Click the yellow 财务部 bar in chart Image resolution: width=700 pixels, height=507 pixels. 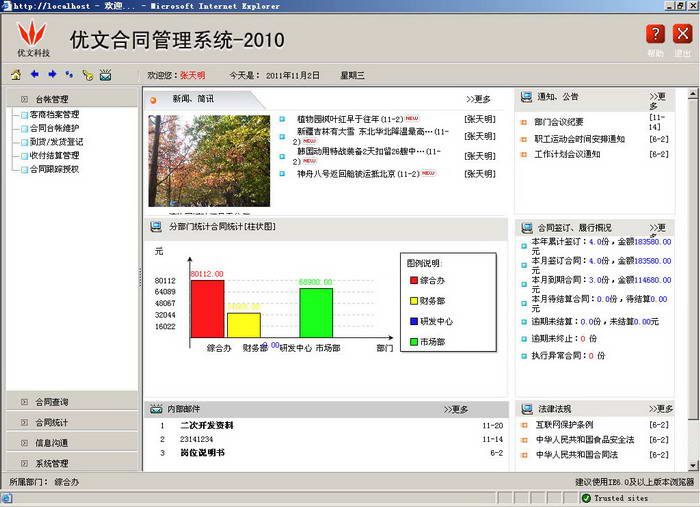tap(244, 325)
